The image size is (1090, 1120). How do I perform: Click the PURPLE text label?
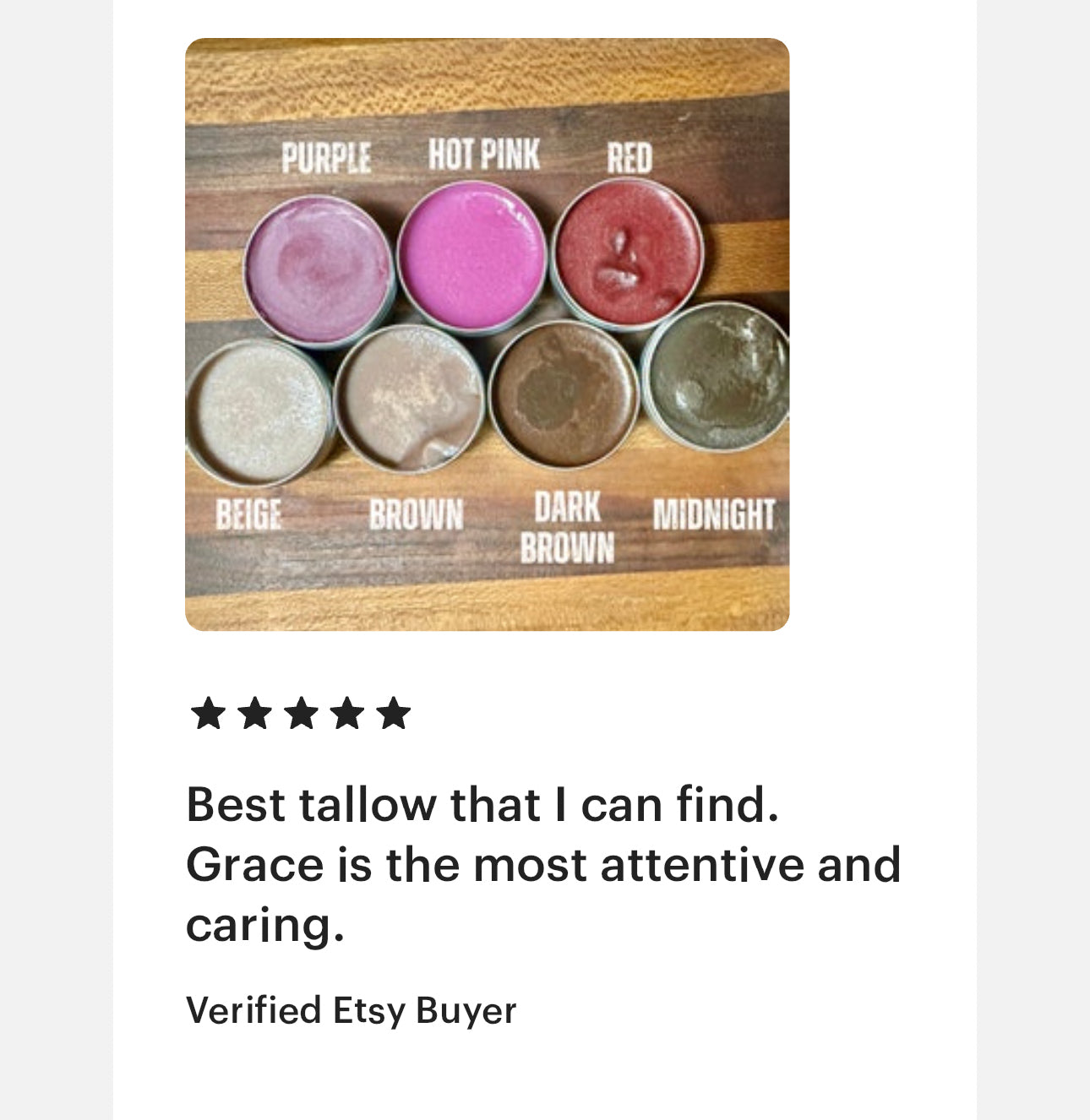point(326,158)
